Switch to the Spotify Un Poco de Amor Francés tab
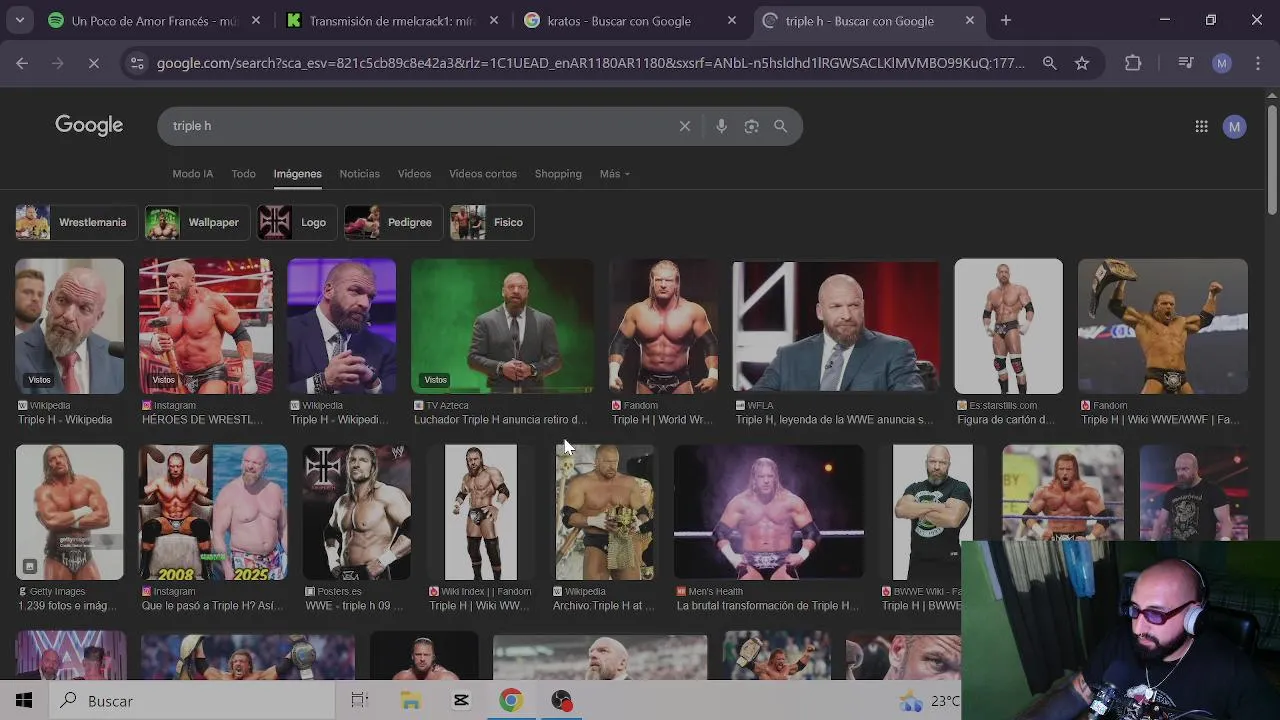Viewport: 1280px width, 720px height. pyautogui.click(x=154, y=20)
